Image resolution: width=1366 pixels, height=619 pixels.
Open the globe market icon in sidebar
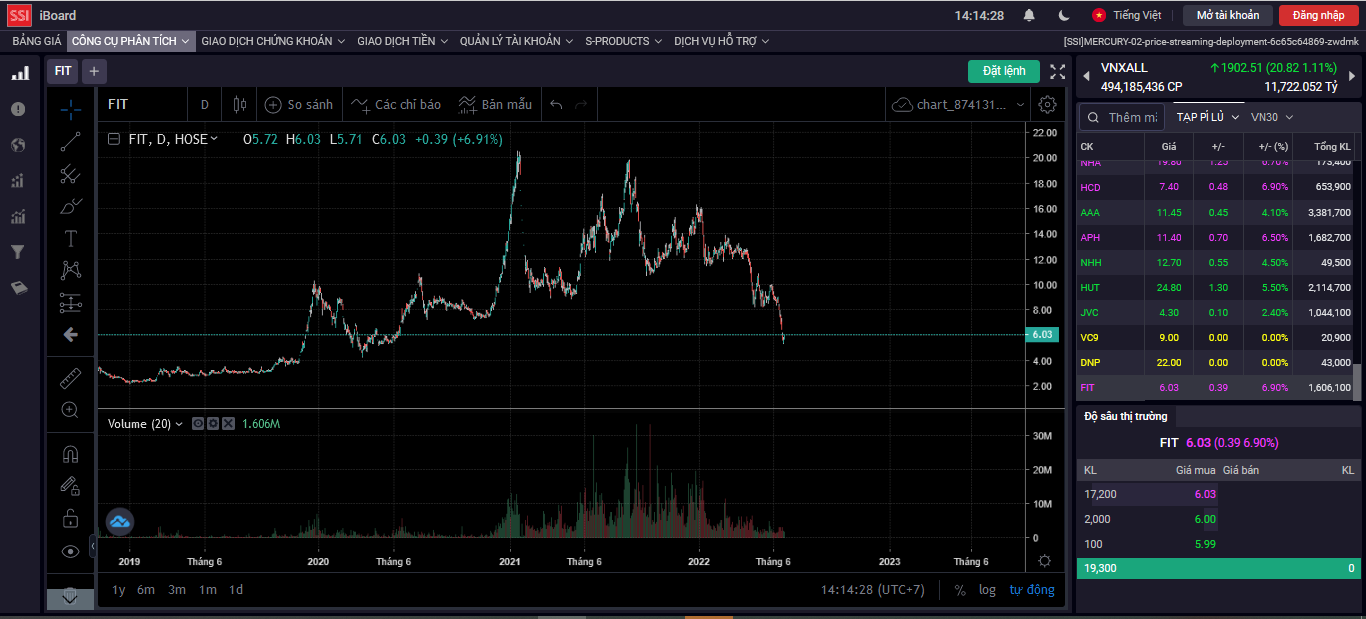click(x=18, y=145)
